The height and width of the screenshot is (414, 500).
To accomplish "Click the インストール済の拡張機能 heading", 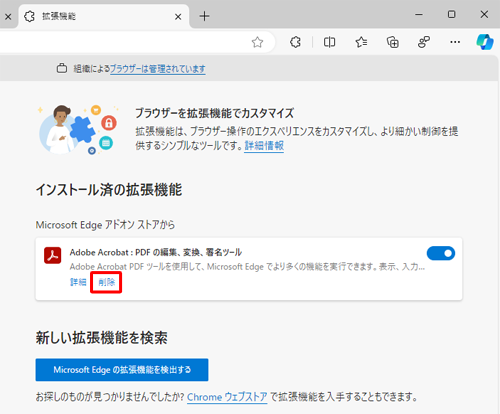I will coord(109,190).
